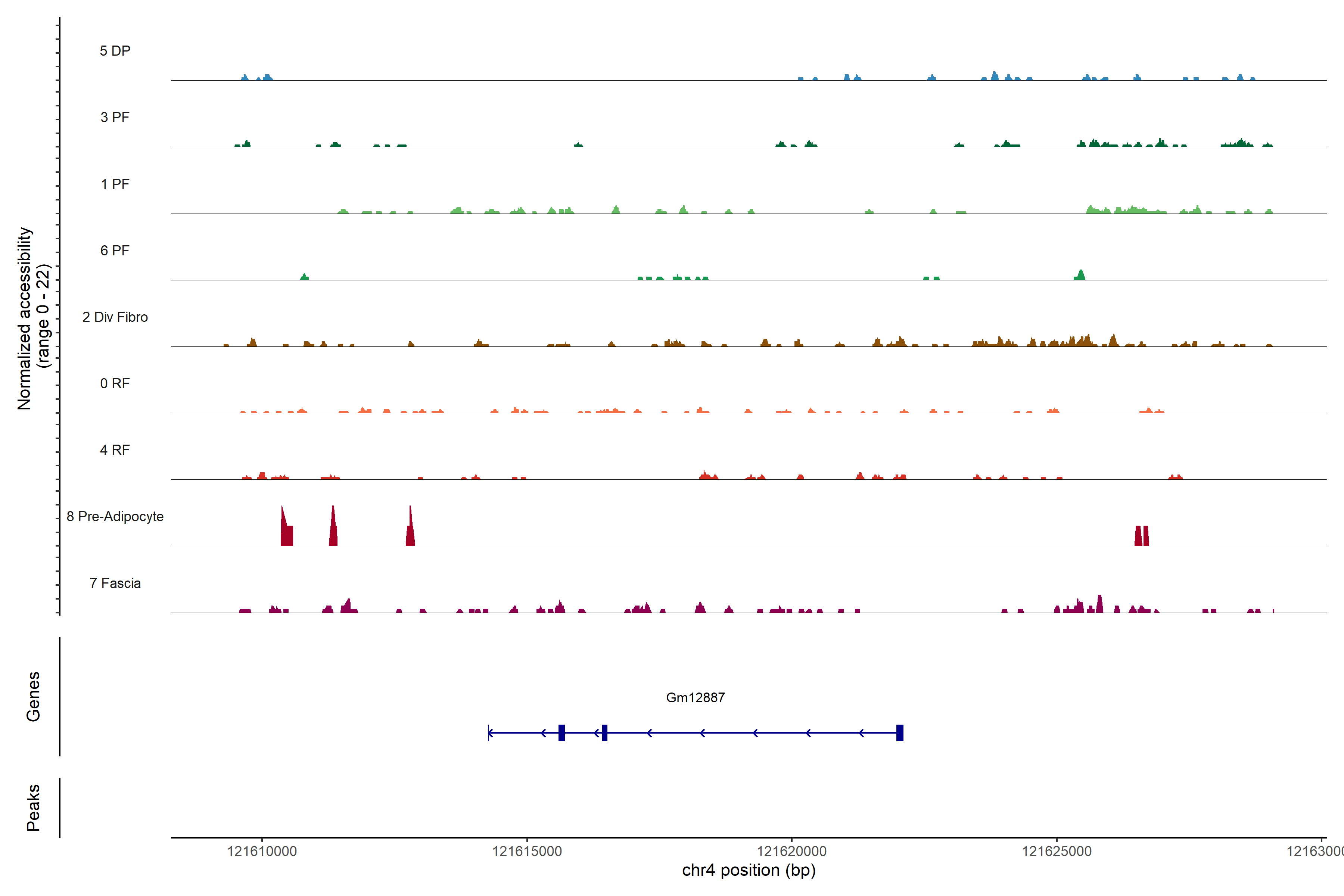Image resolution: width=1344 pixels, height=896 pixels.
Task: Click the rightmost exon block of Gm12887
Action: [899, 732]
